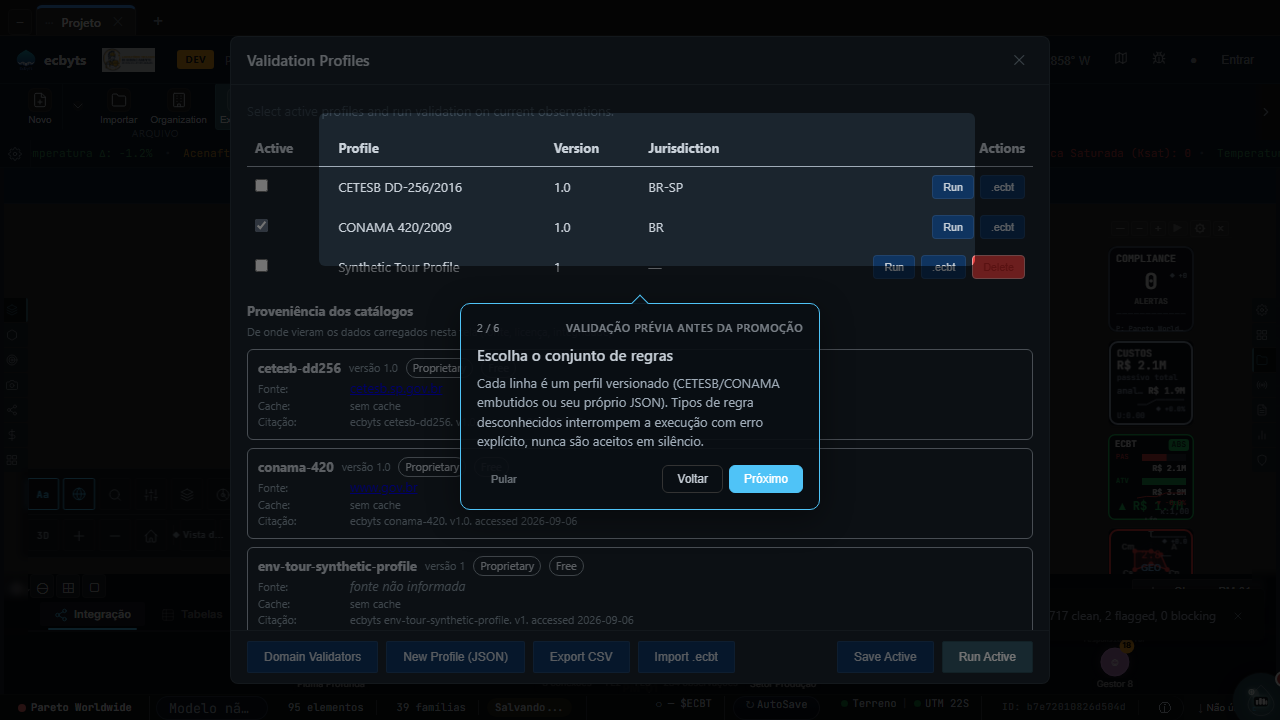Click the Domain Validators button
The height and width of the screenshot is (720, 1280).
coord(312,657)
